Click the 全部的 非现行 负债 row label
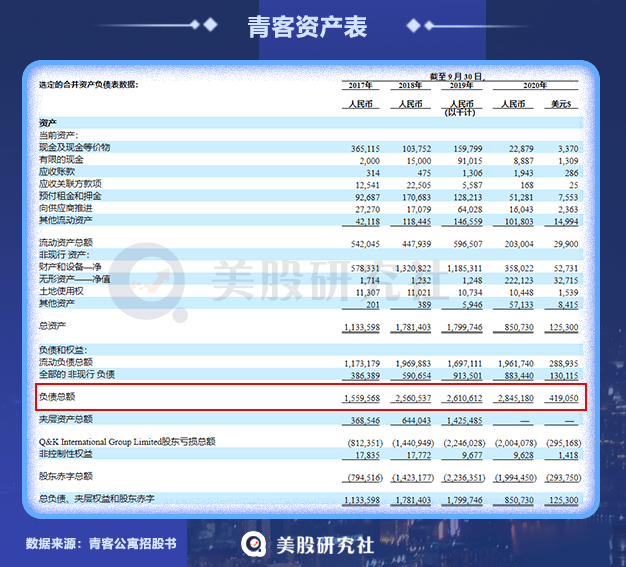This screenshot has height=567, width=626. pyautogui.click(x=77, y=374)
